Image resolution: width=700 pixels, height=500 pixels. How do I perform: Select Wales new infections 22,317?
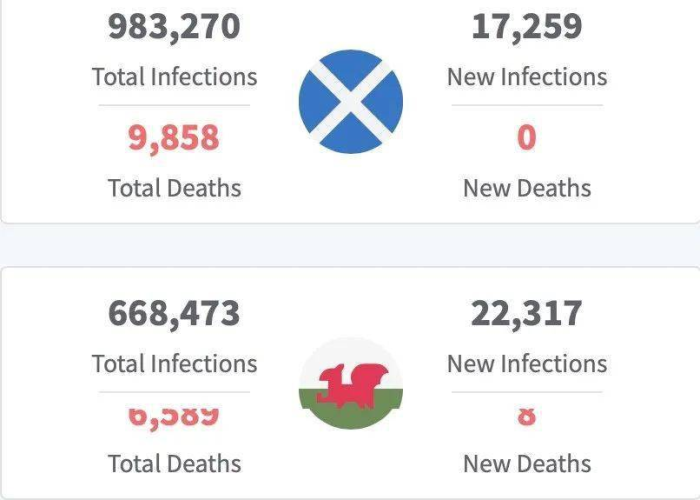527,313
